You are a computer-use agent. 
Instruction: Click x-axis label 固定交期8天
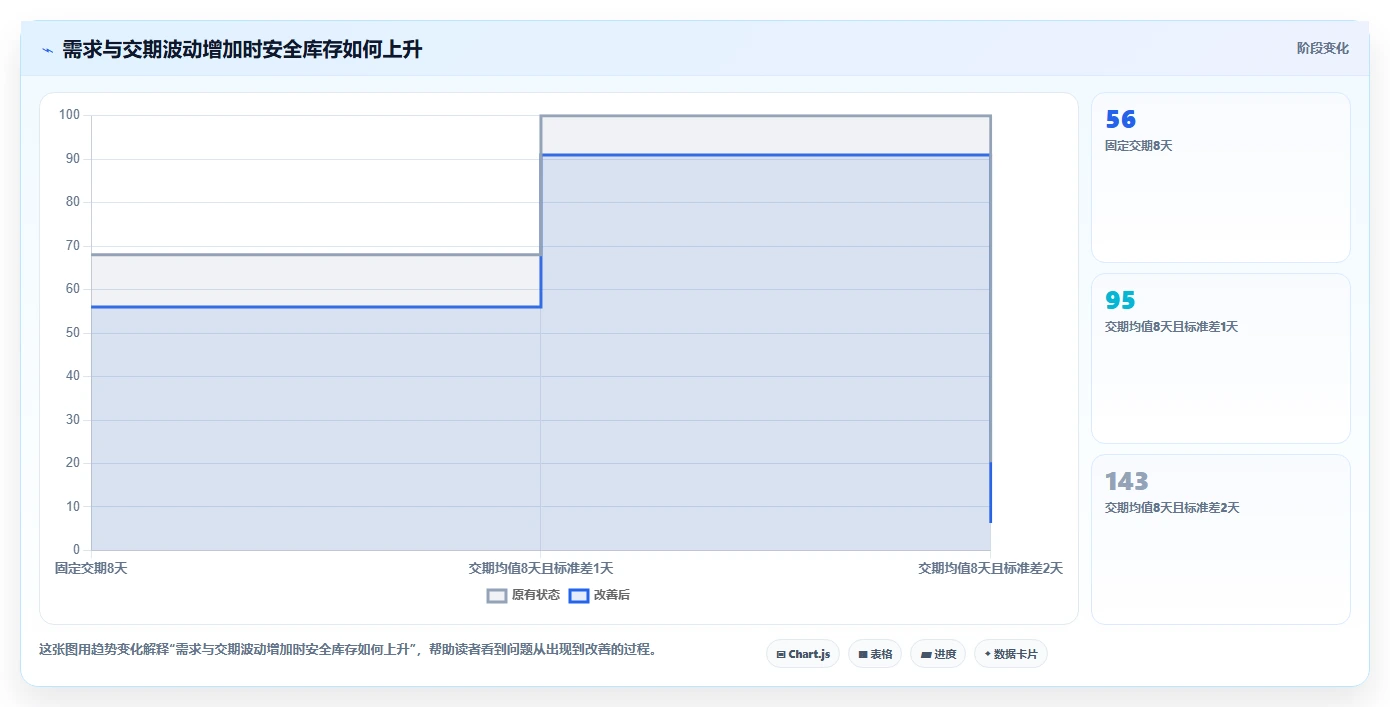coord(91,568)
